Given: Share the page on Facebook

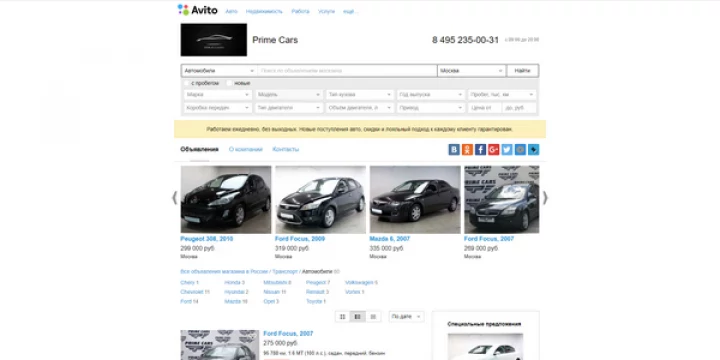Looking at the screenshot, I should coord(480,149).
